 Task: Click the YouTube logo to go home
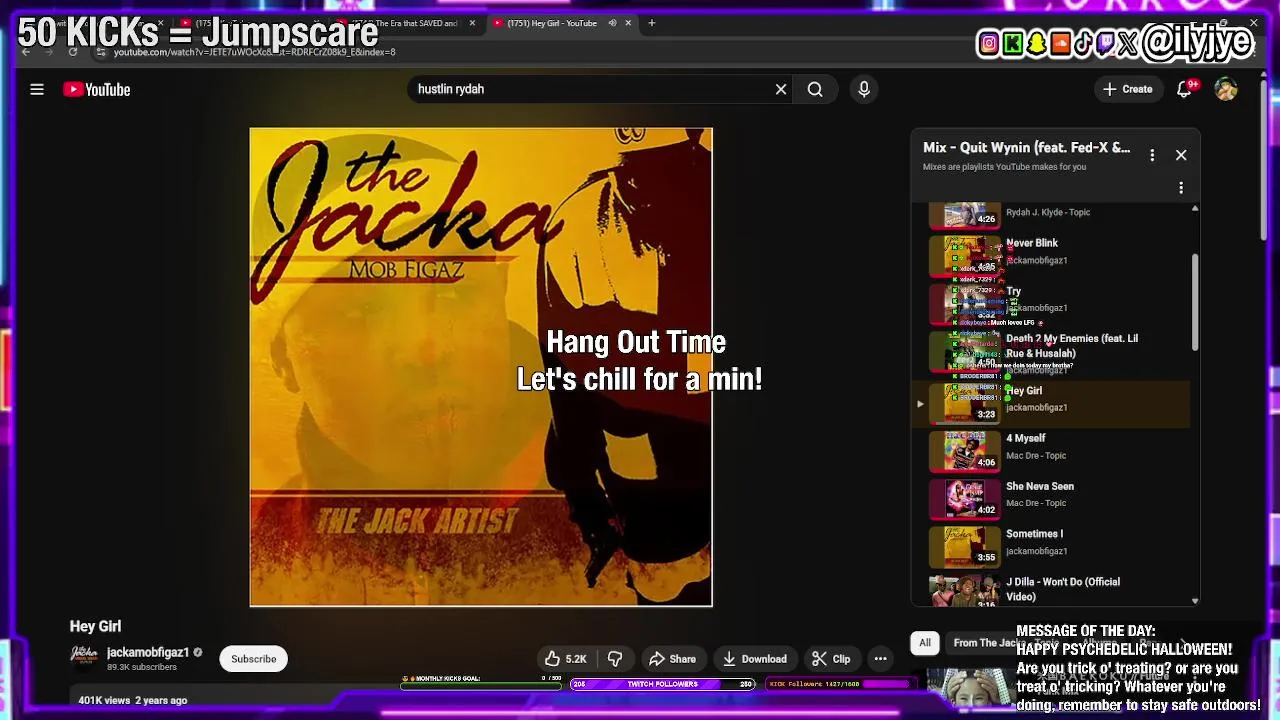coord(97,89)
